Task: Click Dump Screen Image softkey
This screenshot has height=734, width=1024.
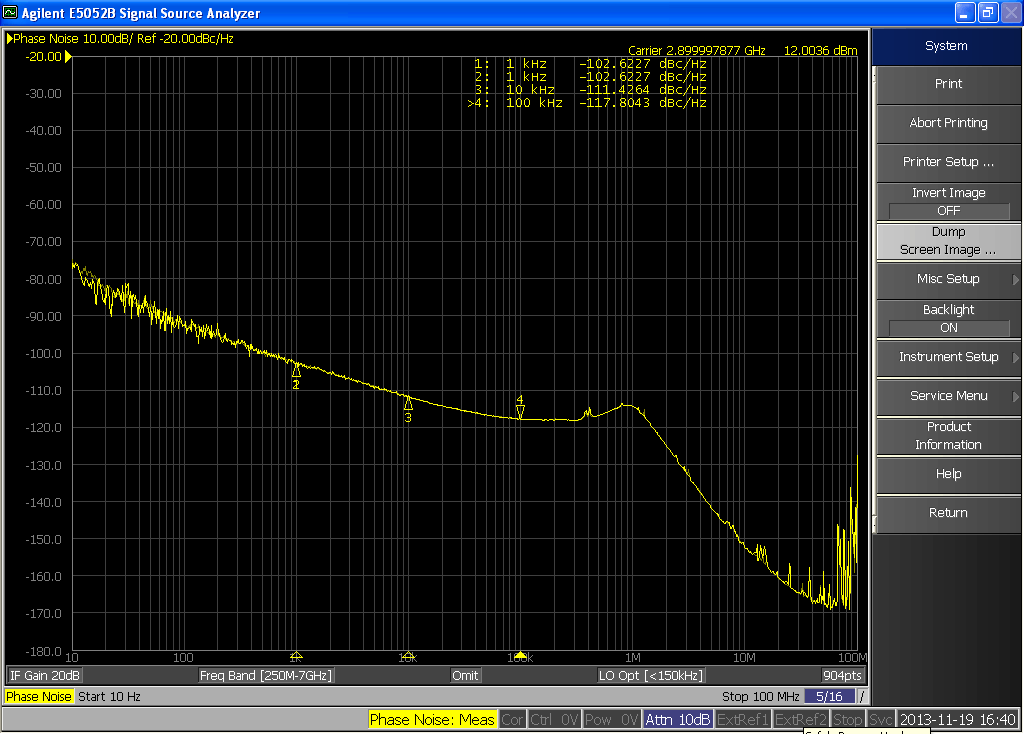Action: tap(948, 241)
